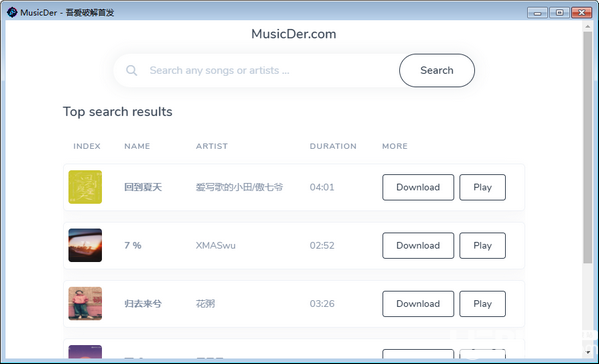This screenshot has width=599, height=364.
Task: Click the vertical scrollbar thumb
Action: click(588, 147)
